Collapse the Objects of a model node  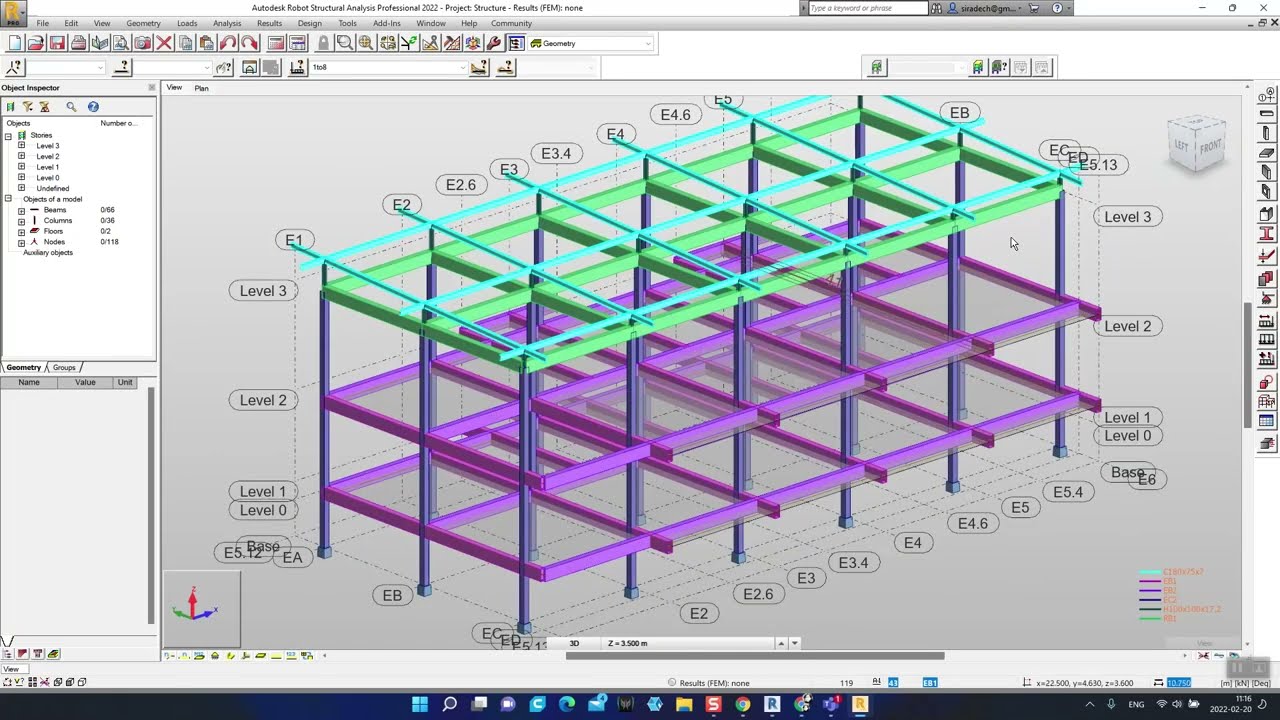pos(8,199)
